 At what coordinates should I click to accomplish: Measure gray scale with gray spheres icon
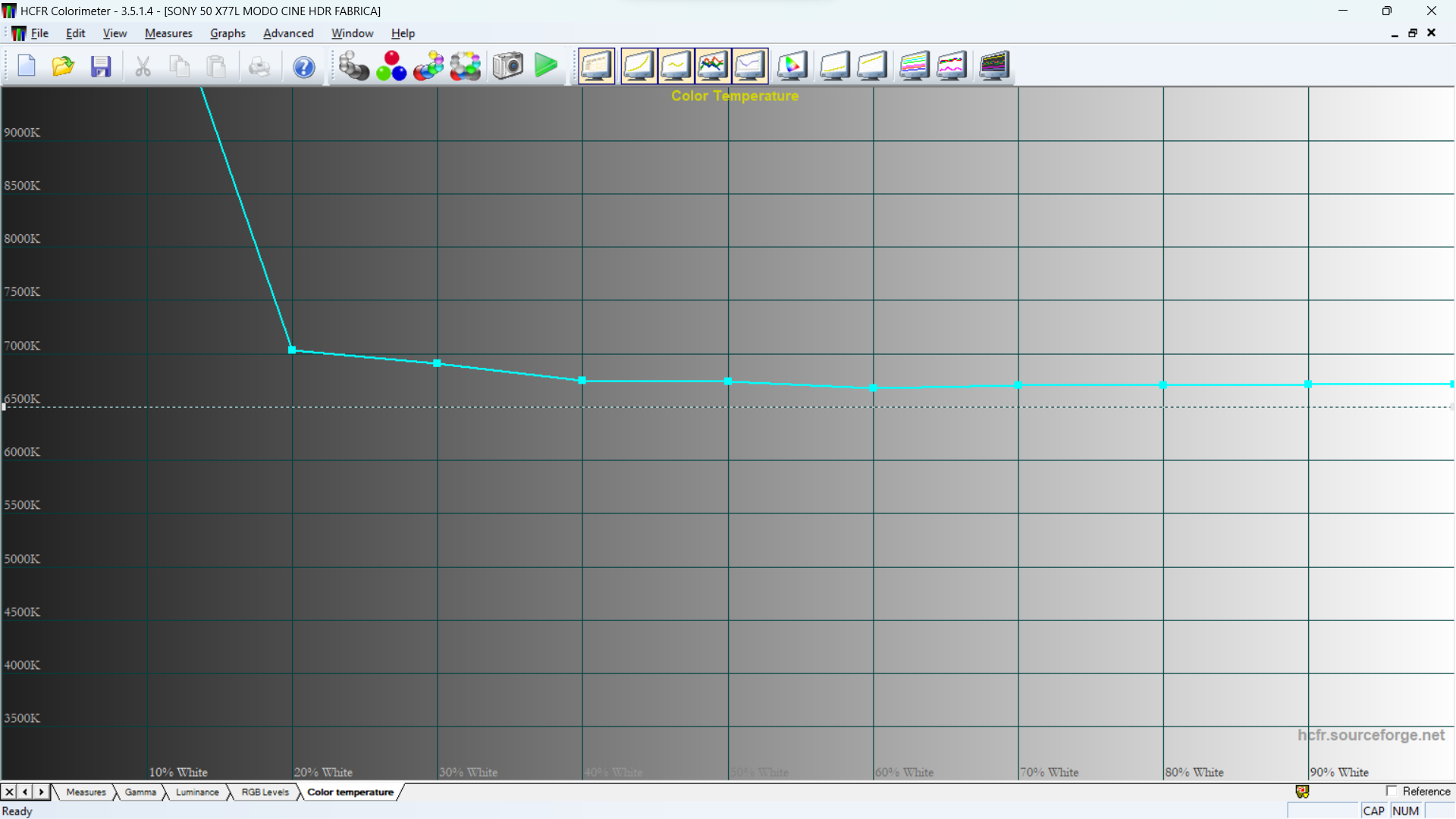353,66
